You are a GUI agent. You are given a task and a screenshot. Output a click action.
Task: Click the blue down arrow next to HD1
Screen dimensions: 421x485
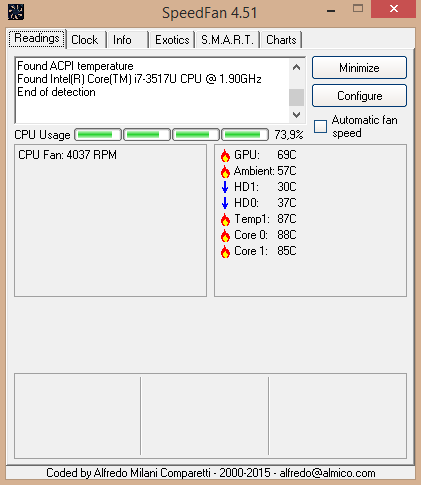[x=225, y=187]
